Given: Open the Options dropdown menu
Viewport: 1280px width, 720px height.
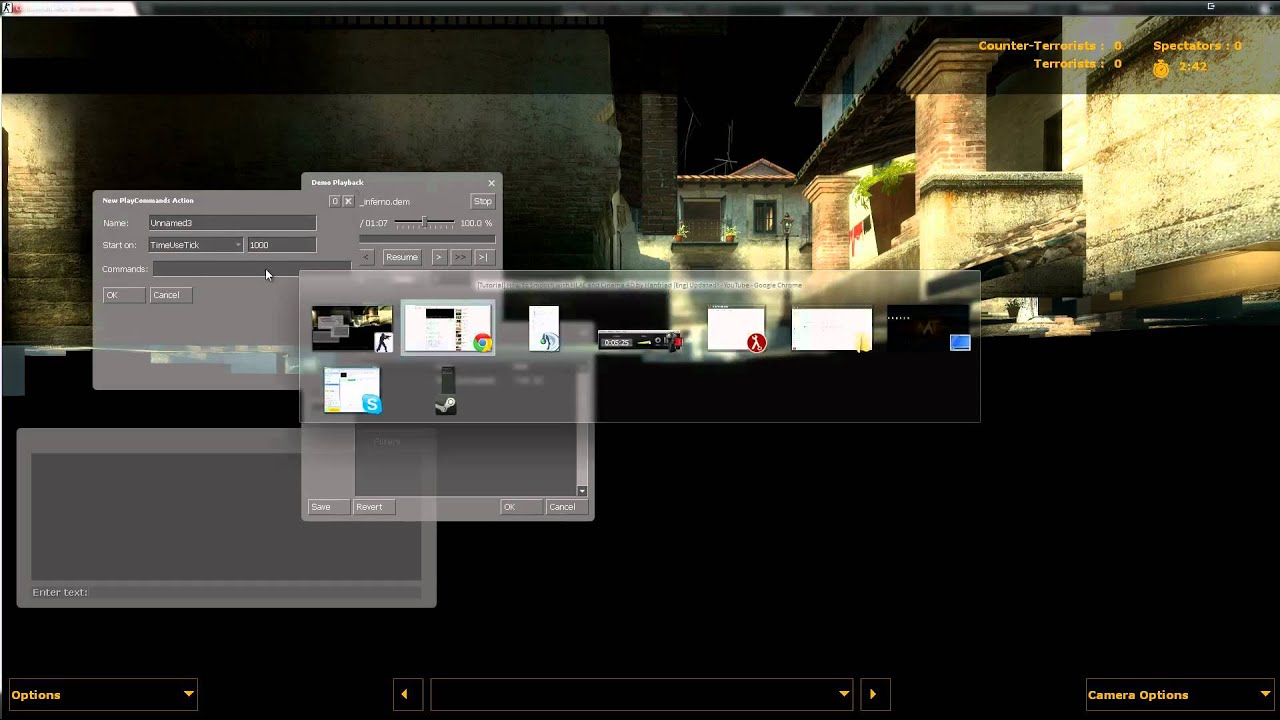Looking at the screenshot, I should coord(103,695).
